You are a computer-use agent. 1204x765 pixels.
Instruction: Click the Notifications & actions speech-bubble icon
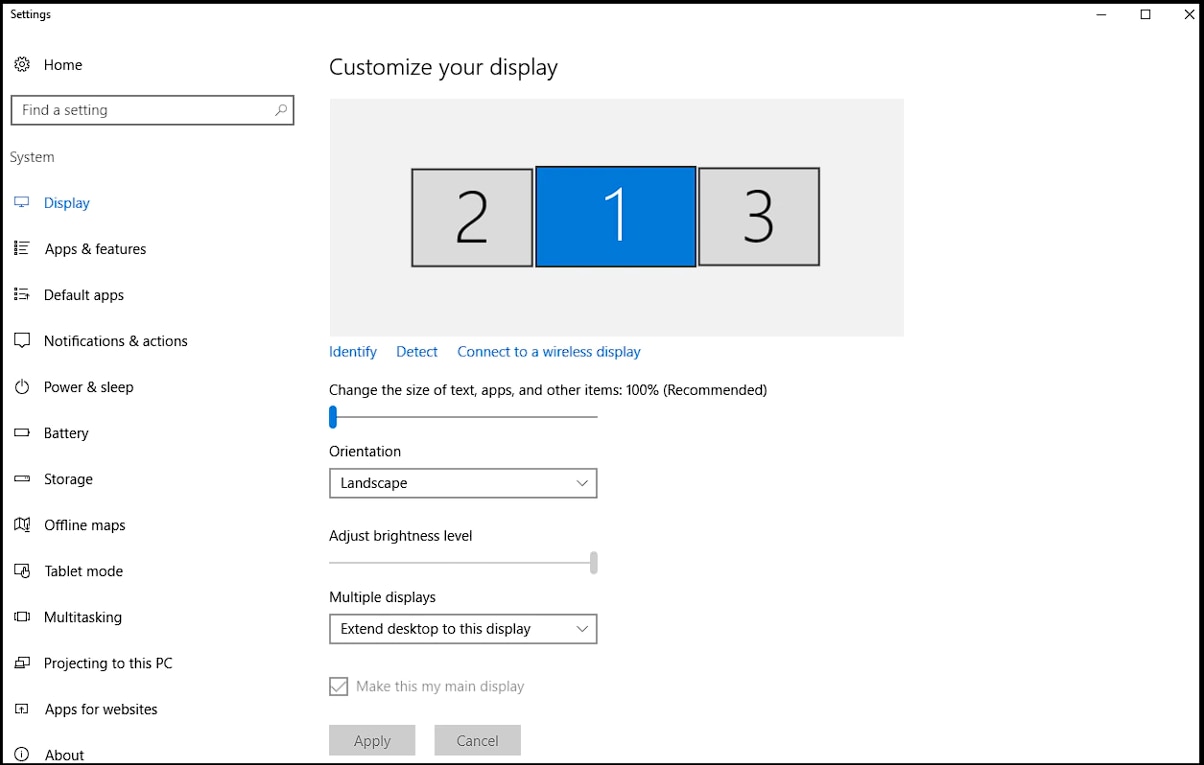click(x=22, y=340)
